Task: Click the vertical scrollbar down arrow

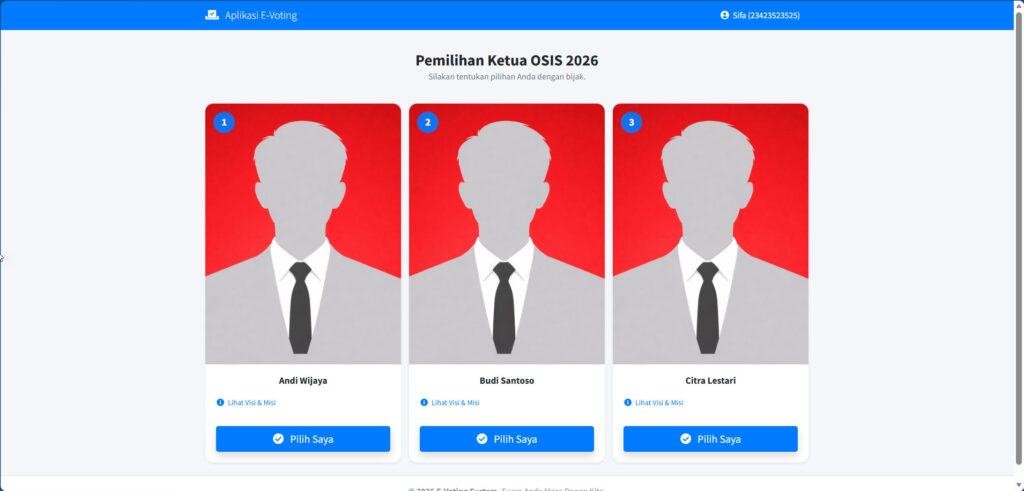Action: [x=1019, y=484]
